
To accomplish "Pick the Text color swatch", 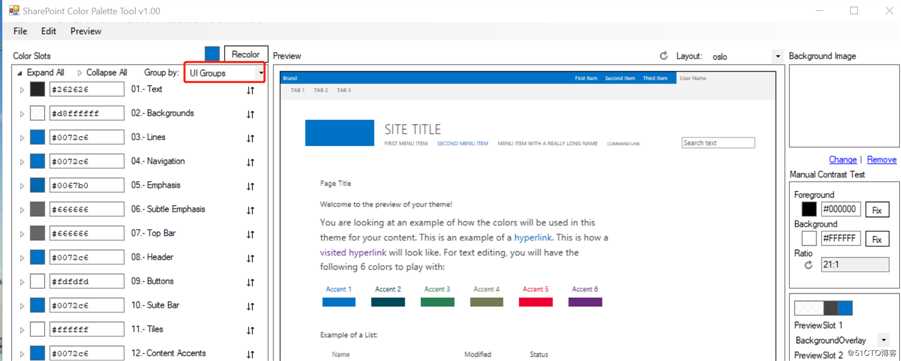I will 37,89.
